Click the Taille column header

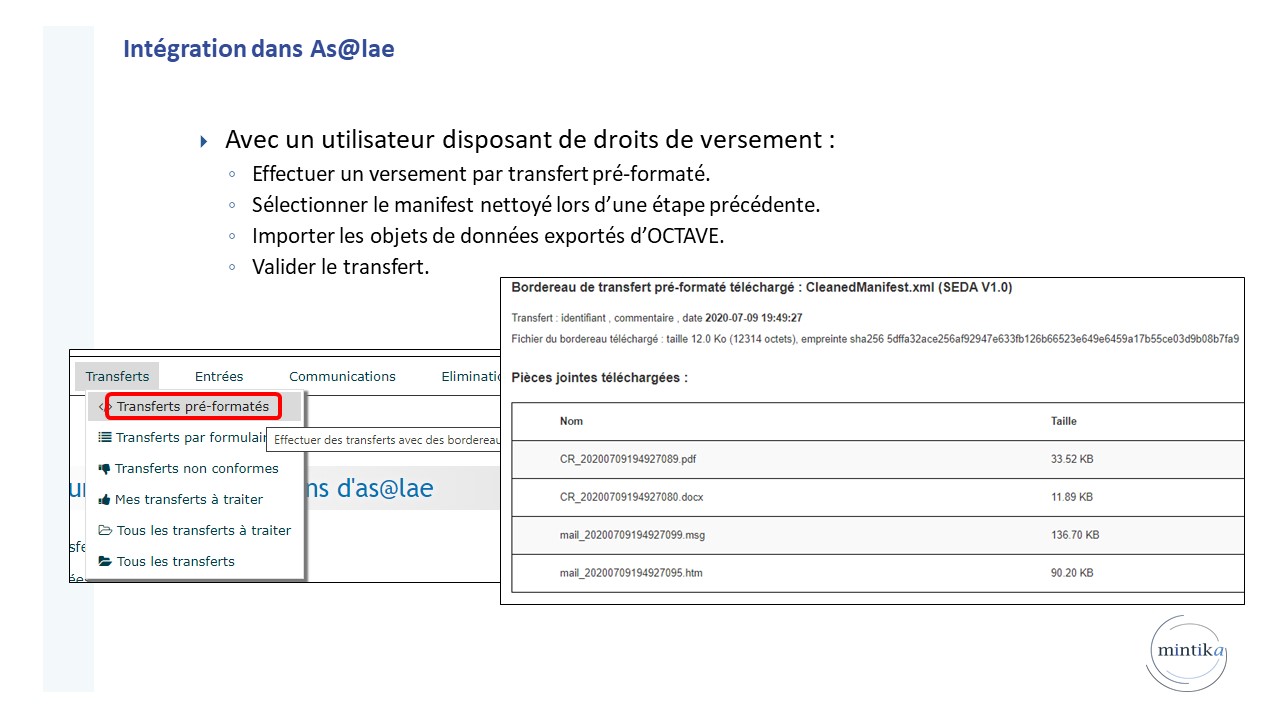pos(1064,422)
